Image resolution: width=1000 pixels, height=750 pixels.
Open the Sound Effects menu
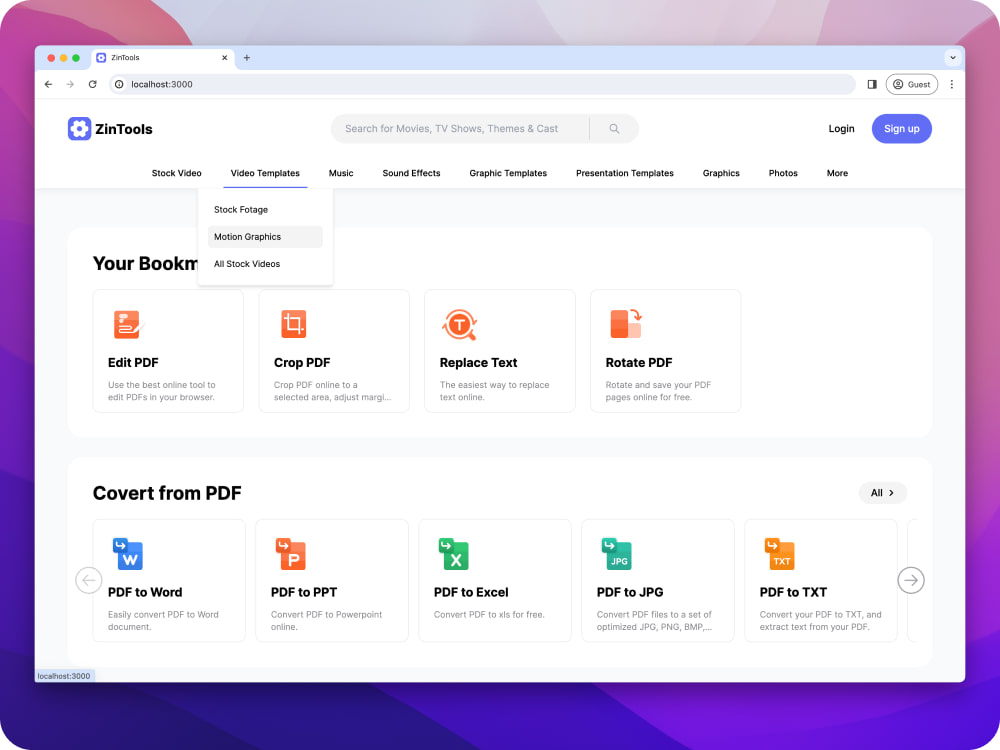pyautogui.click(x=411, y=173)
